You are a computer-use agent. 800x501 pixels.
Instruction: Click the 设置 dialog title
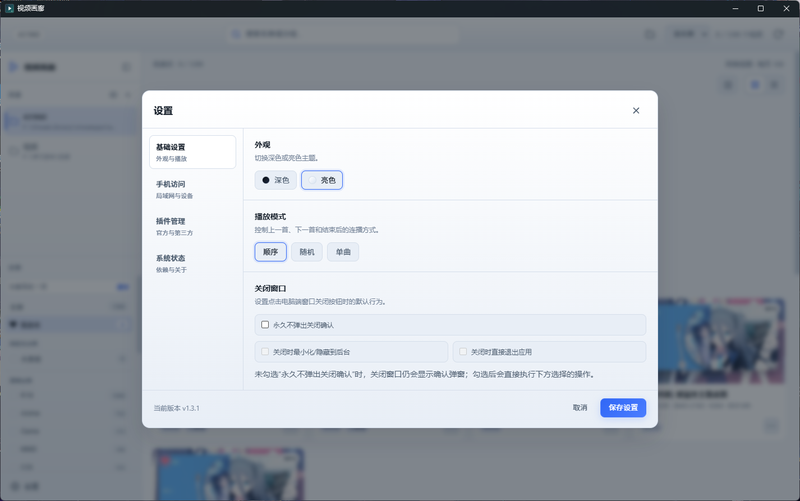[x=163, y=111]
